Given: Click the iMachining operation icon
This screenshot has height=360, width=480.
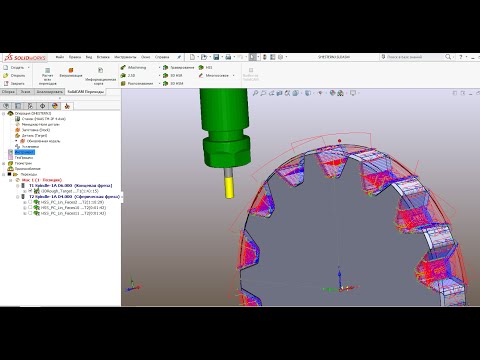Looking at the screenshot, I should [x=123, y=67].
